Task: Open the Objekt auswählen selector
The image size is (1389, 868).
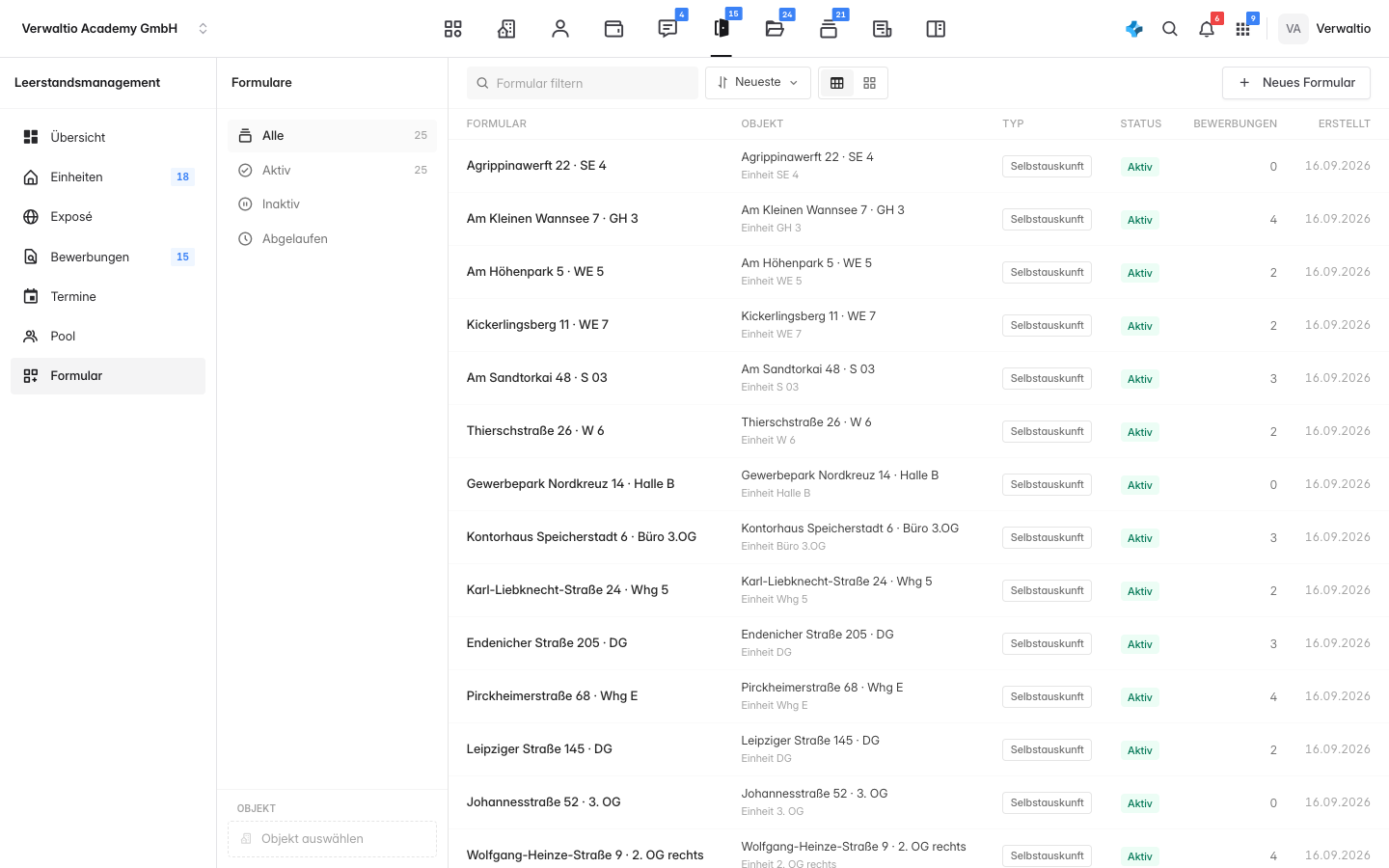Action: 332,839
